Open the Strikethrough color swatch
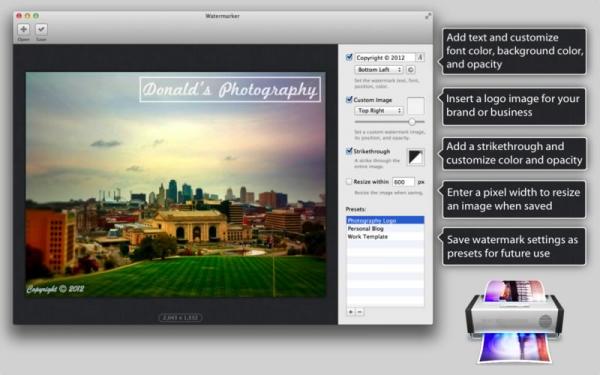The height and width of the screenshot is (375, 600). pos(416,157)
